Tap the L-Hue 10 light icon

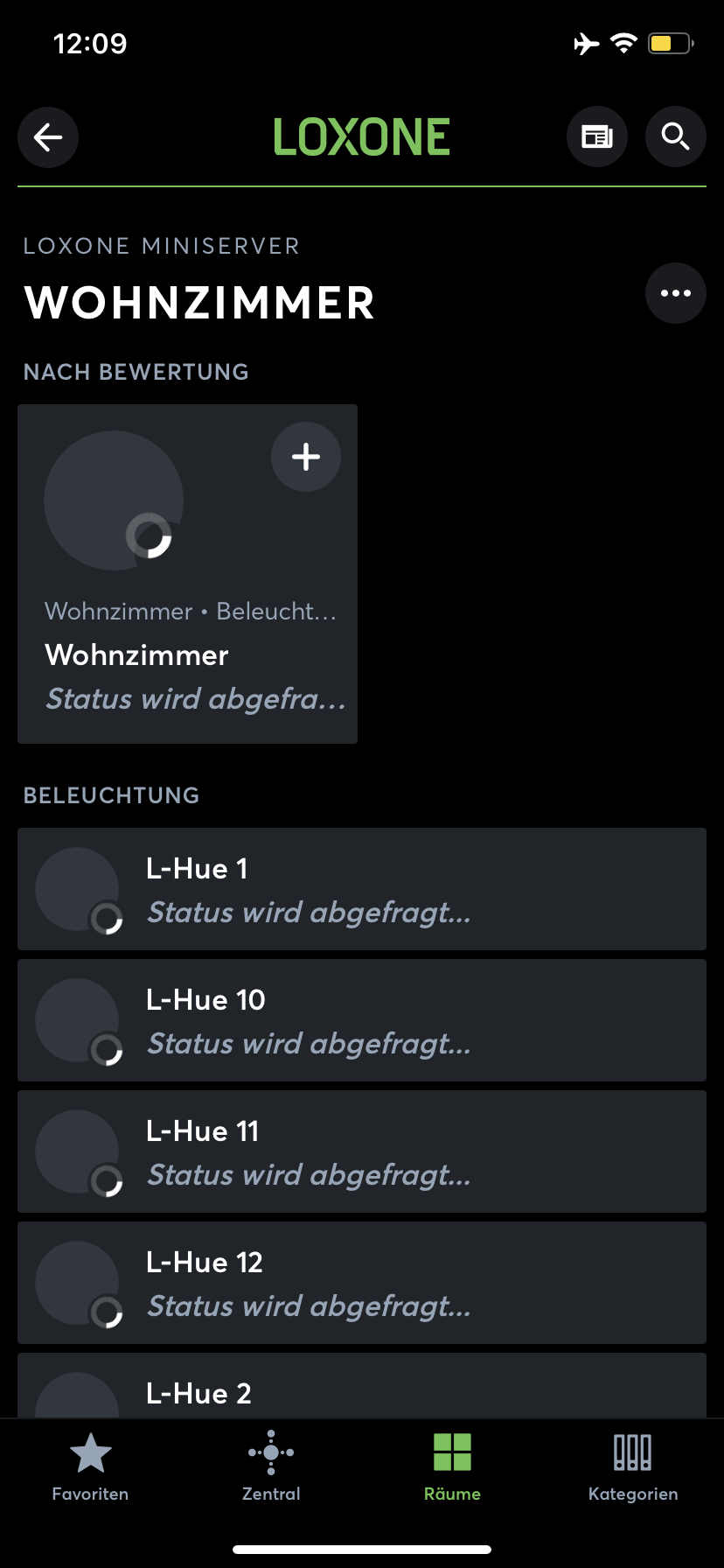tap(78, 1020)
